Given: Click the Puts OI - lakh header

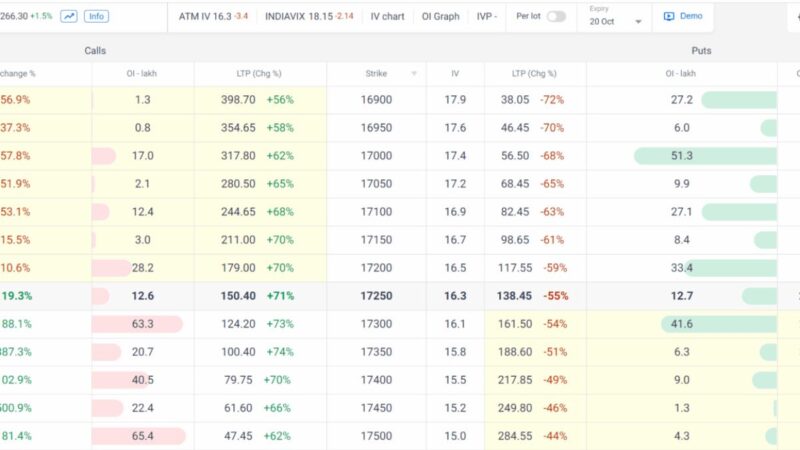Looking at the screenshot, I should click(x=681, y=73).
